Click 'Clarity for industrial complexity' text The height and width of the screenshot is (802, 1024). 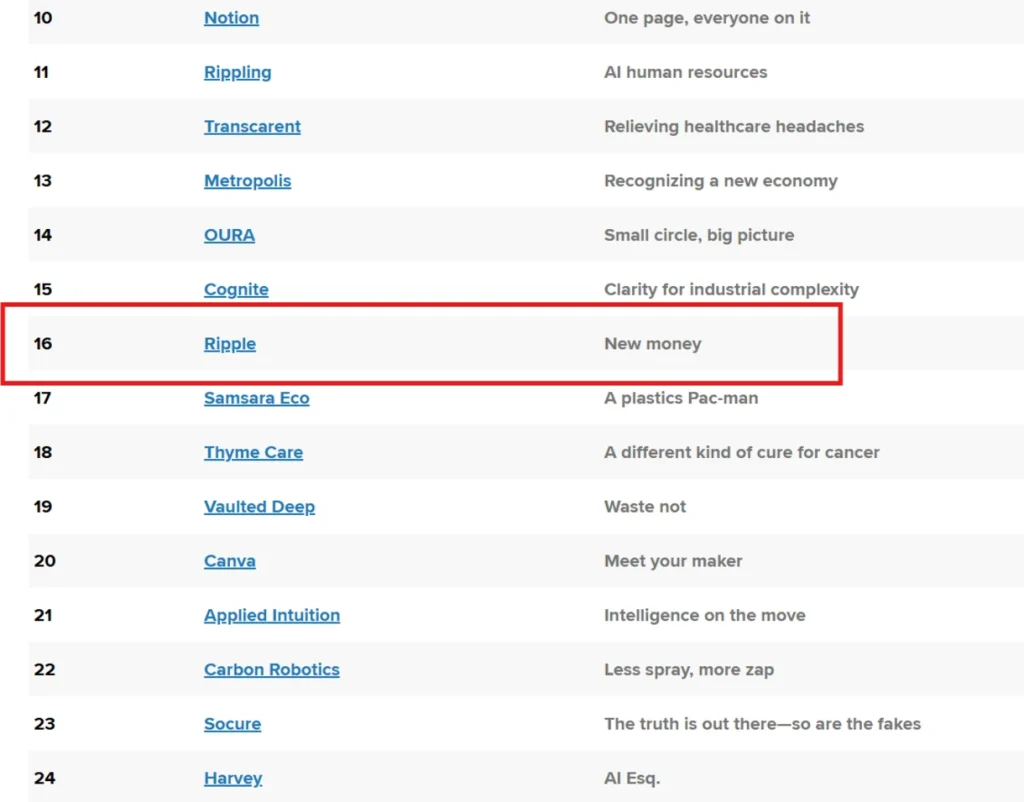coord(731,289)
